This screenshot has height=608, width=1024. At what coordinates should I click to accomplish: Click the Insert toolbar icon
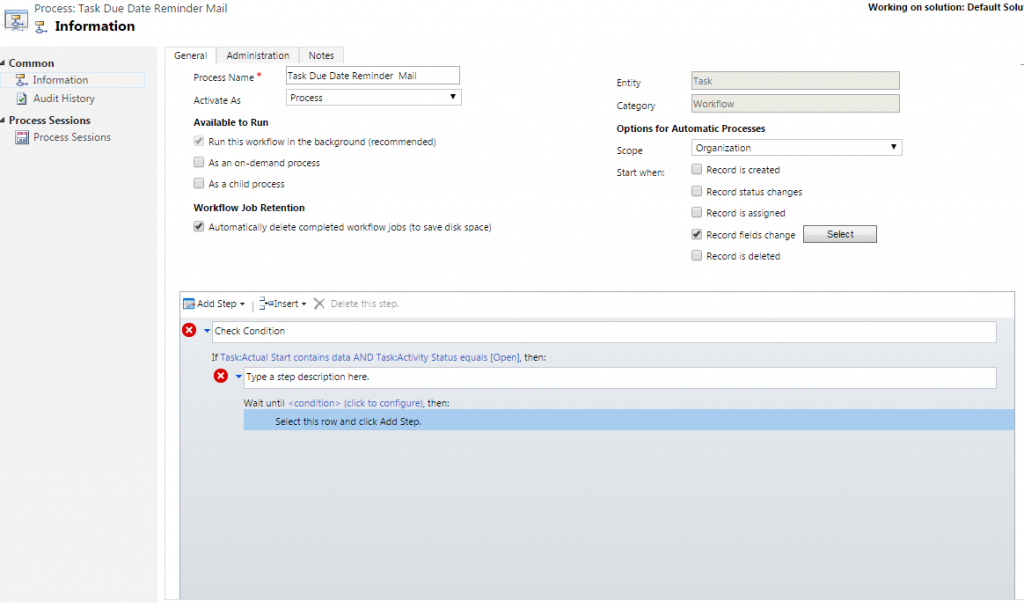coord(266,303)
